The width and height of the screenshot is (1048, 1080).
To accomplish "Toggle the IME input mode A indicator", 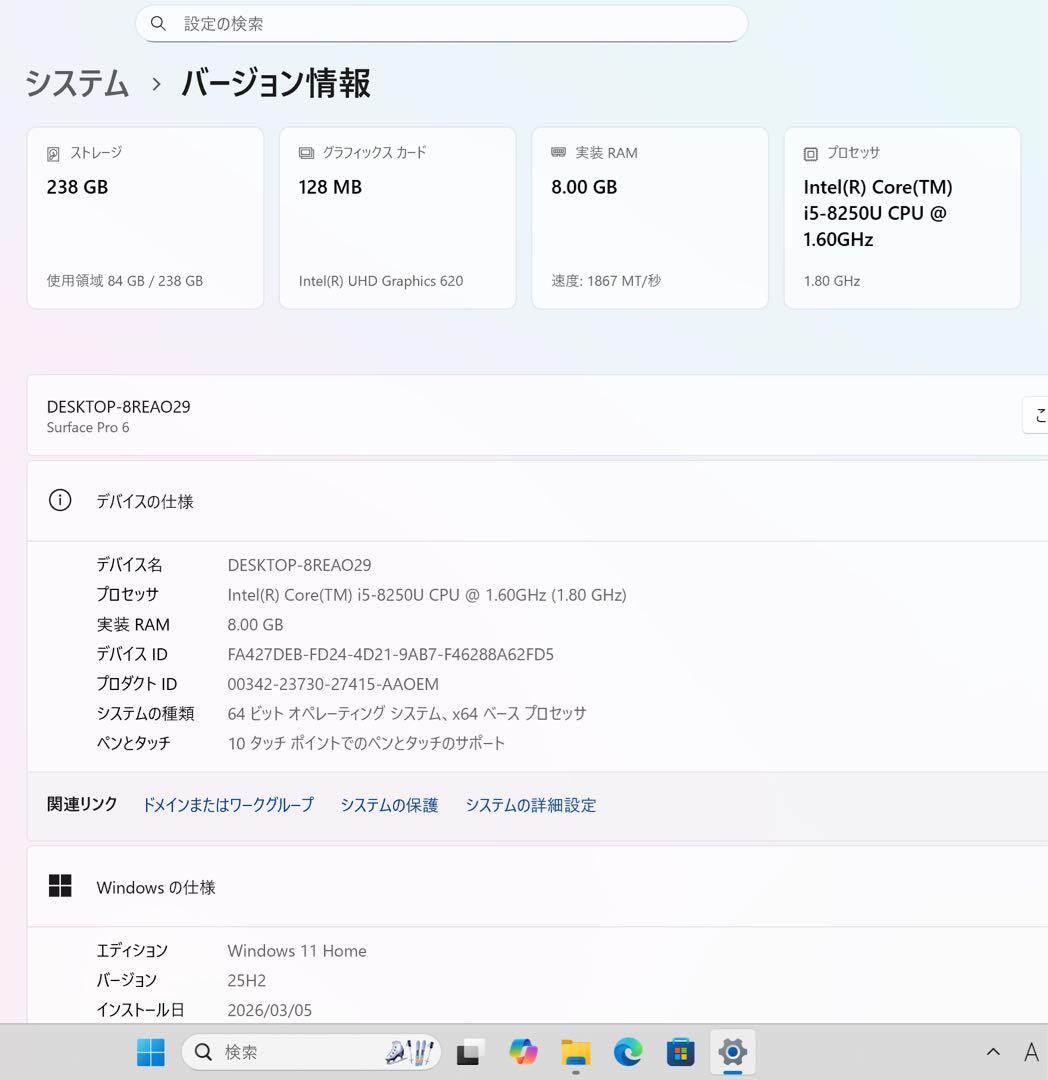I will [1031, 1052].
